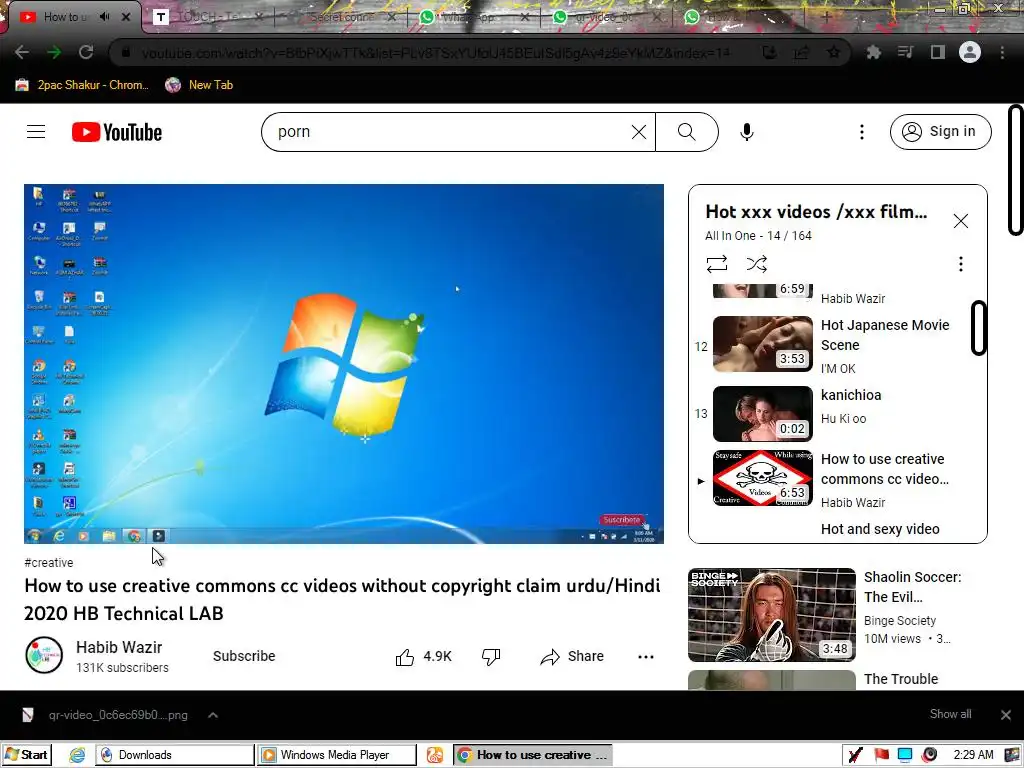Click the address bar URL
The width and height of the screenshot is (1024, 768).
tap(436, 53)
